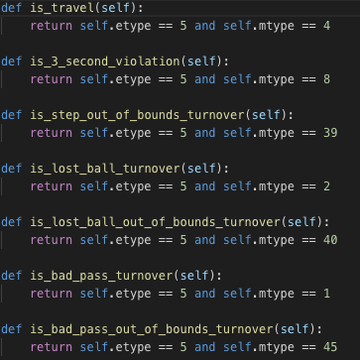
Task: Click mtype value 4 in is_travel
Action: pos(326,26)
